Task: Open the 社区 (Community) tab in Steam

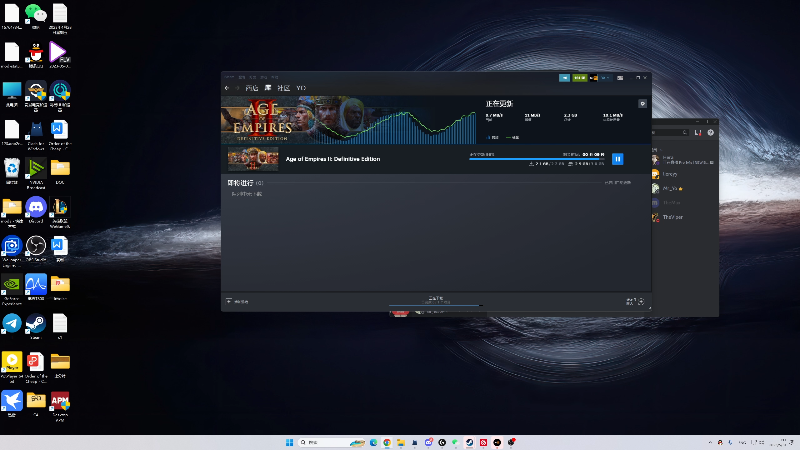Action: click(284, 88)
